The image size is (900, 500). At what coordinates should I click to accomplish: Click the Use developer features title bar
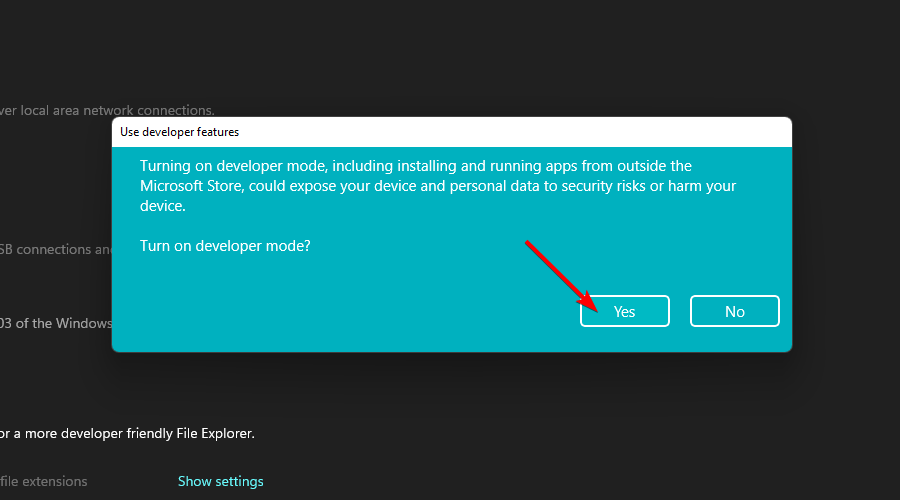pos(180,131)
